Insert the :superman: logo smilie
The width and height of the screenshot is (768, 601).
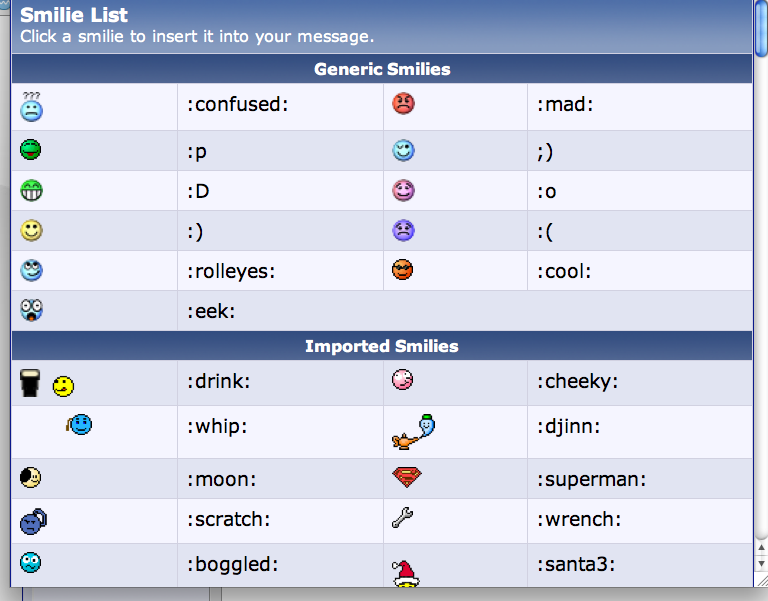coord(407,477)
